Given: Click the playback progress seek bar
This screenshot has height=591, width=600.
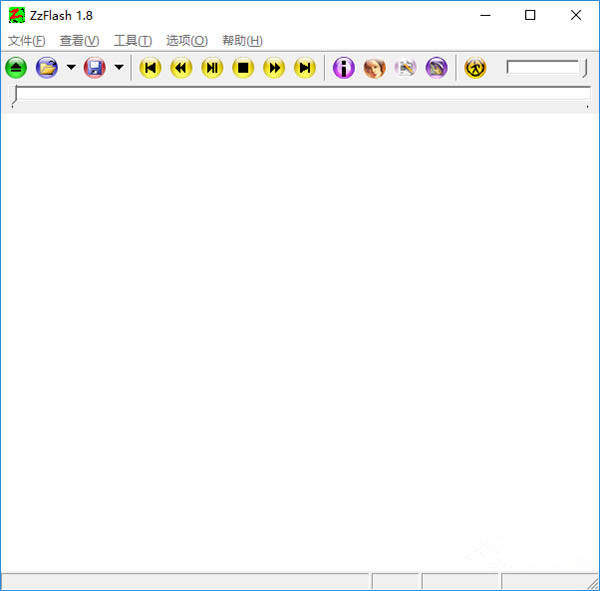Looking at the screenshot, I should coord(300,95).
